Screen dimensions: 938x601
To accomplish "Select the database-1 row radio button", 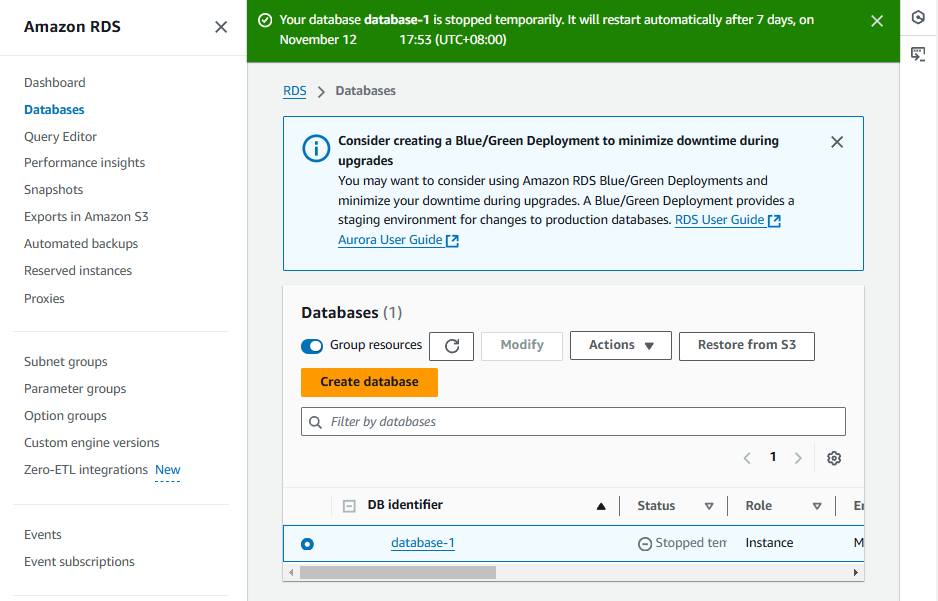I will click(x=307, y=544).
